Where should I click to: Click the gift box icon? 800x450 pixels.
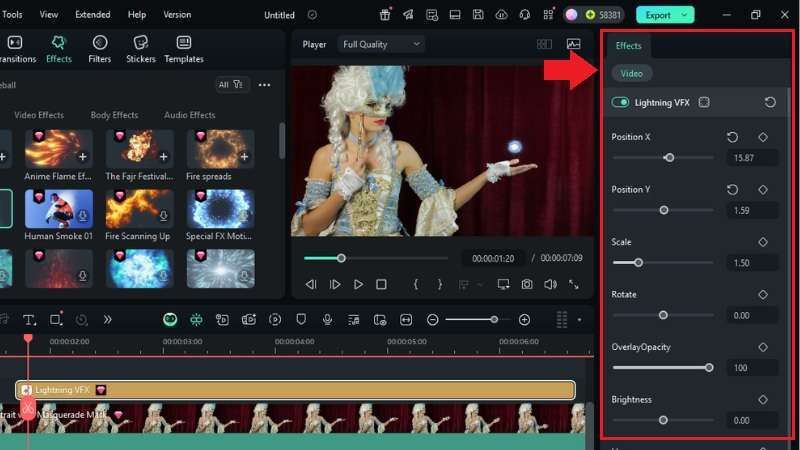(385, 15)
